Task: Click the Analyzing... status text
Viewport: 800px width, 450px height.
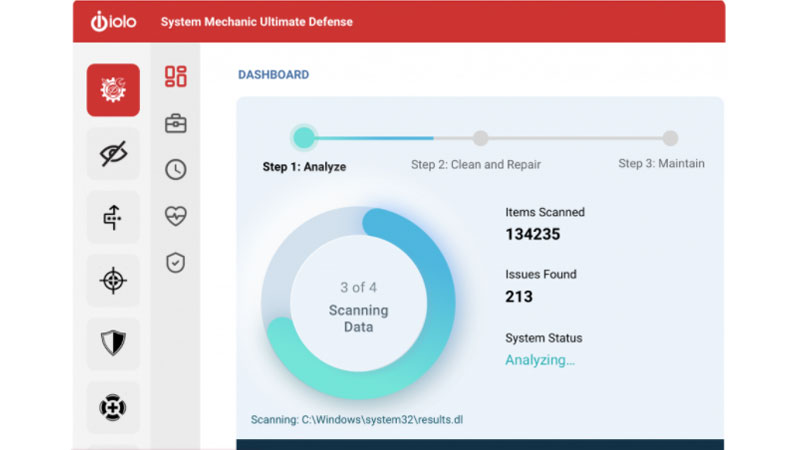Action: click(x=540, y=360)
